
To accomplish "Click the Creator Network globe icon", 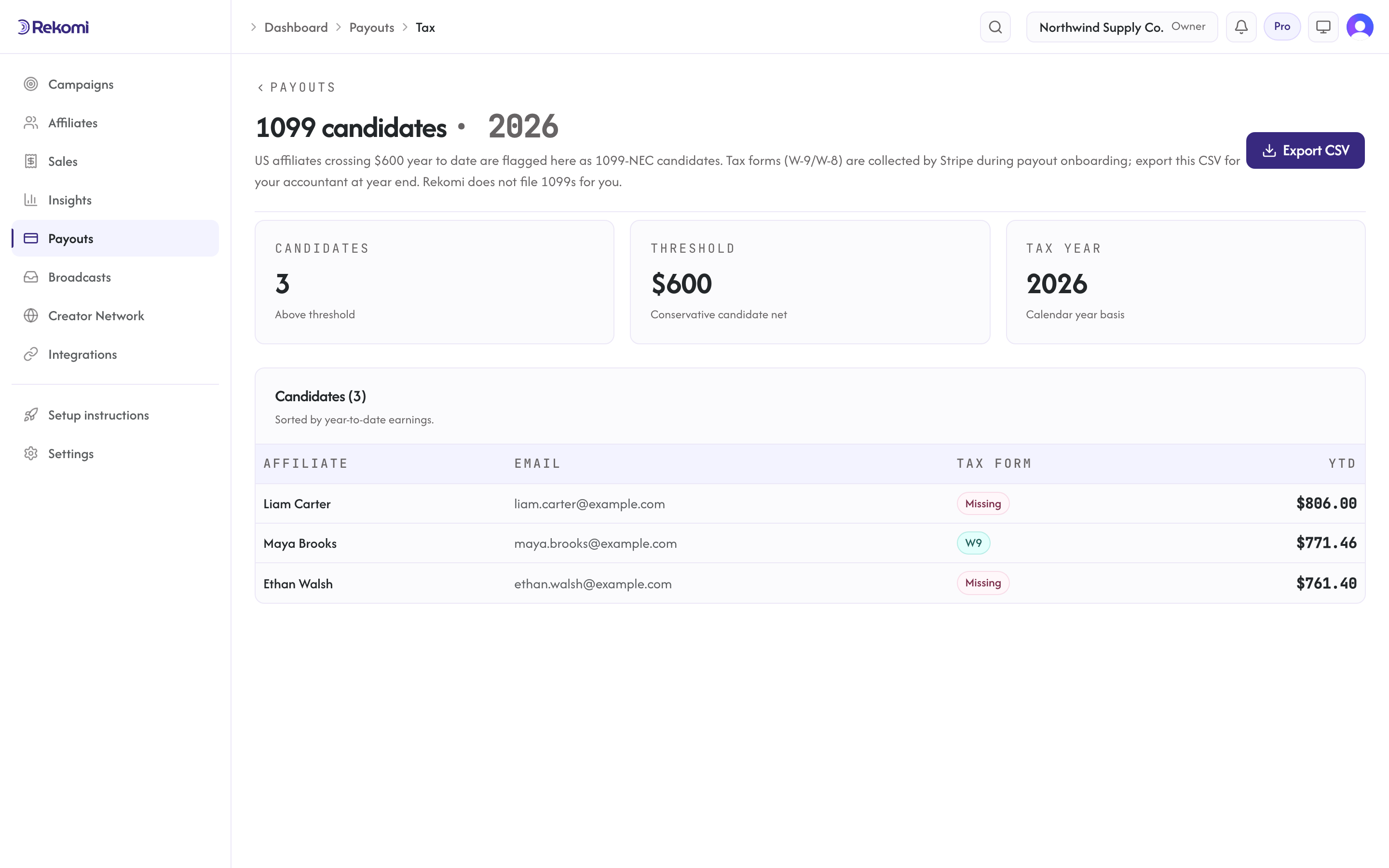I will point(31,315).
